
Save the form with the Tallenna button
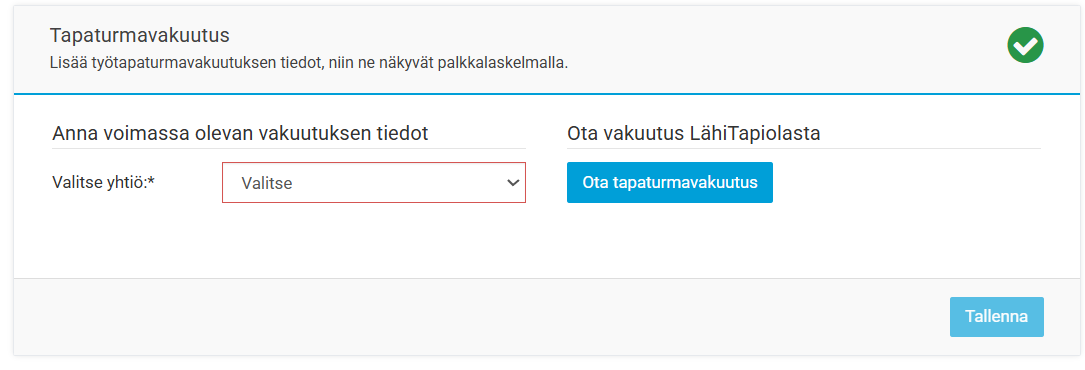tap(996, 317)
